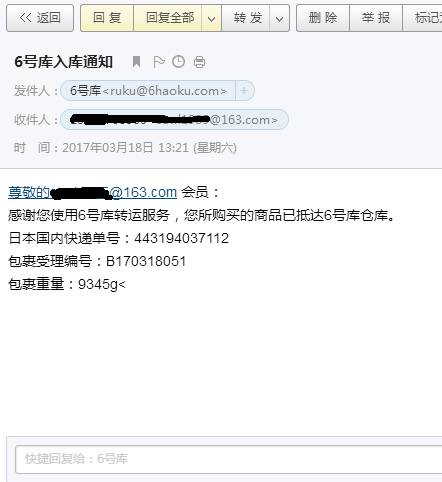The height and width of the screenshot is (482, 442).
Task: Focus the quick reply field 快捷回复给
Action: [x=229, y=459]
